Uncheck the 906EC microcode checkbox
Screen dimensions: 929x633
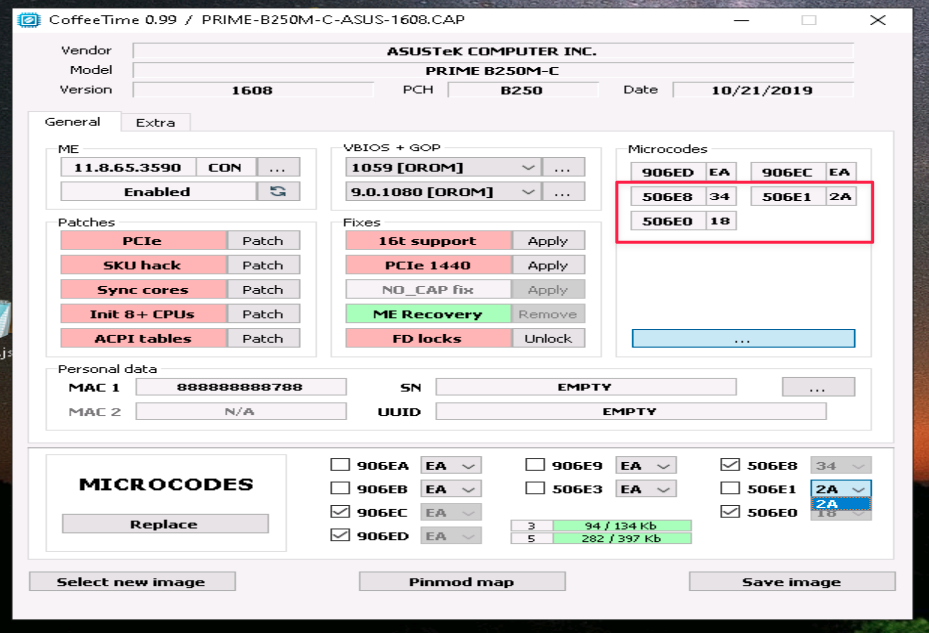click(340, 511)
